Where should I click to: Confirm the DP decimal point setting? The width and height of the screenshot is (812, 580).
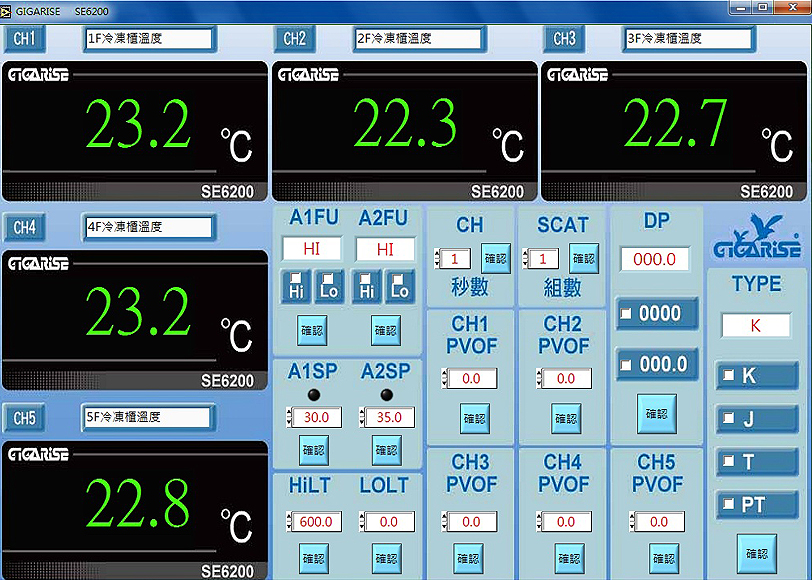(657, 414)
